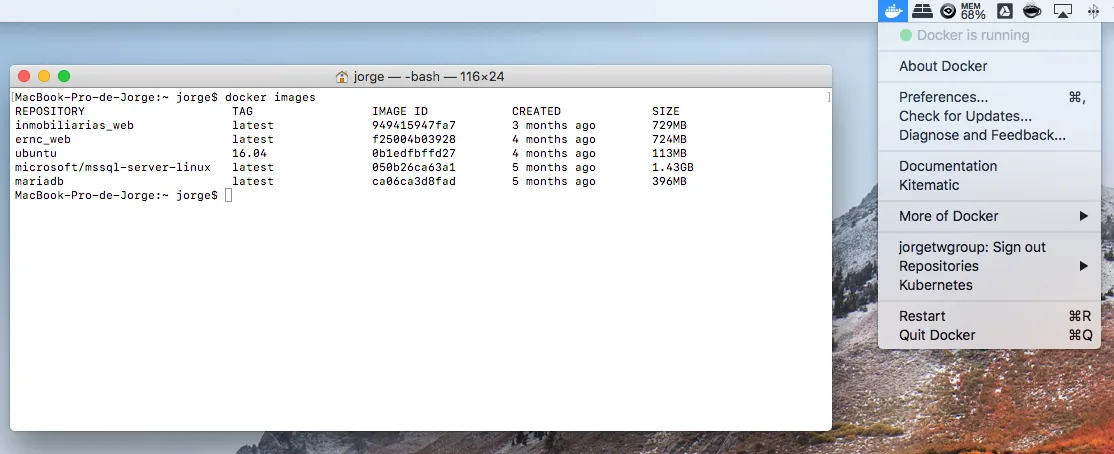Open Diagnose and Feedback...
1114x454 pixels.
click(x=990, y=135)
